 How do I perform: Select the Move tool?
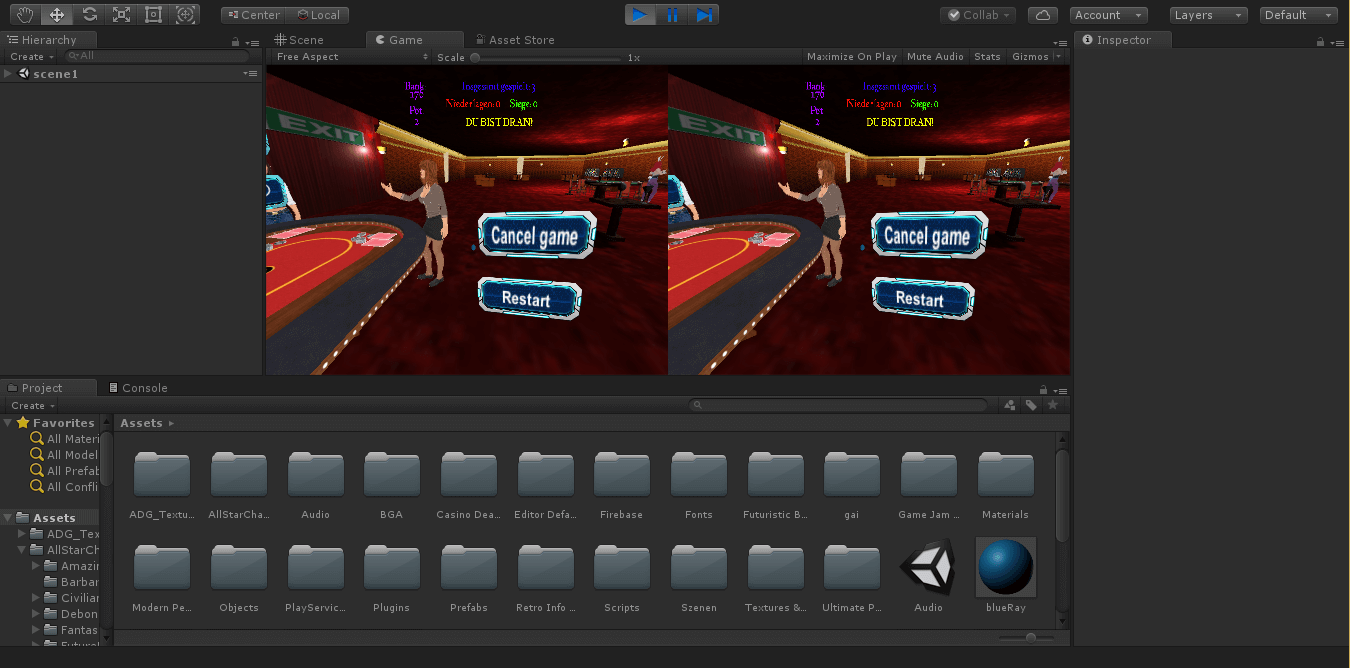57,15
